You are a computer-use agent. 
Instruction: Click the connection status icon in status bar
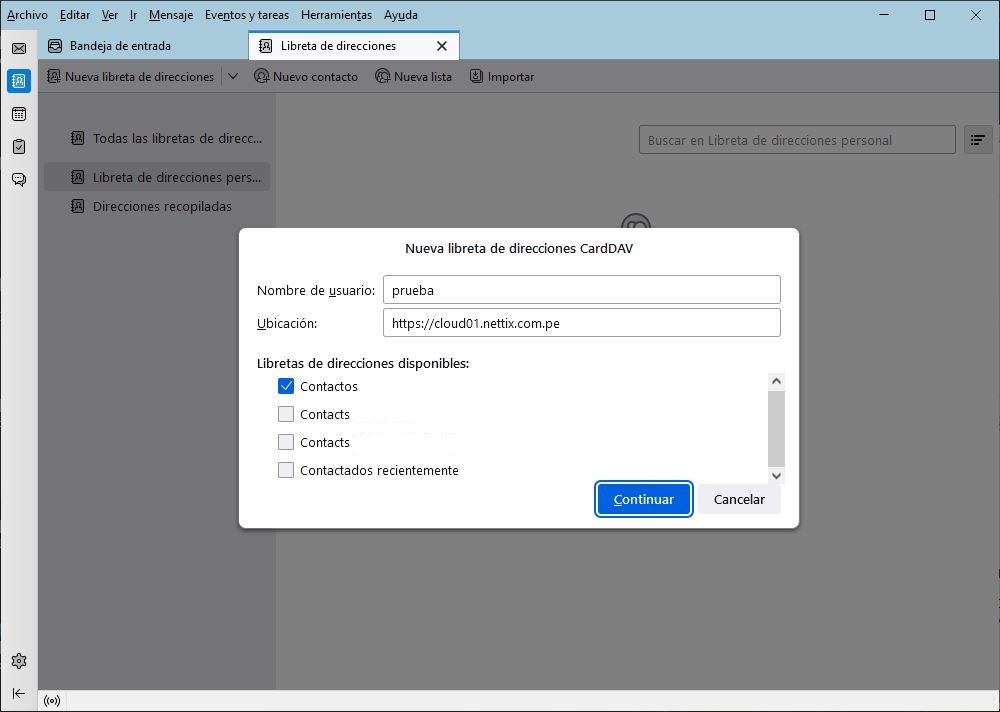[51, 700]
